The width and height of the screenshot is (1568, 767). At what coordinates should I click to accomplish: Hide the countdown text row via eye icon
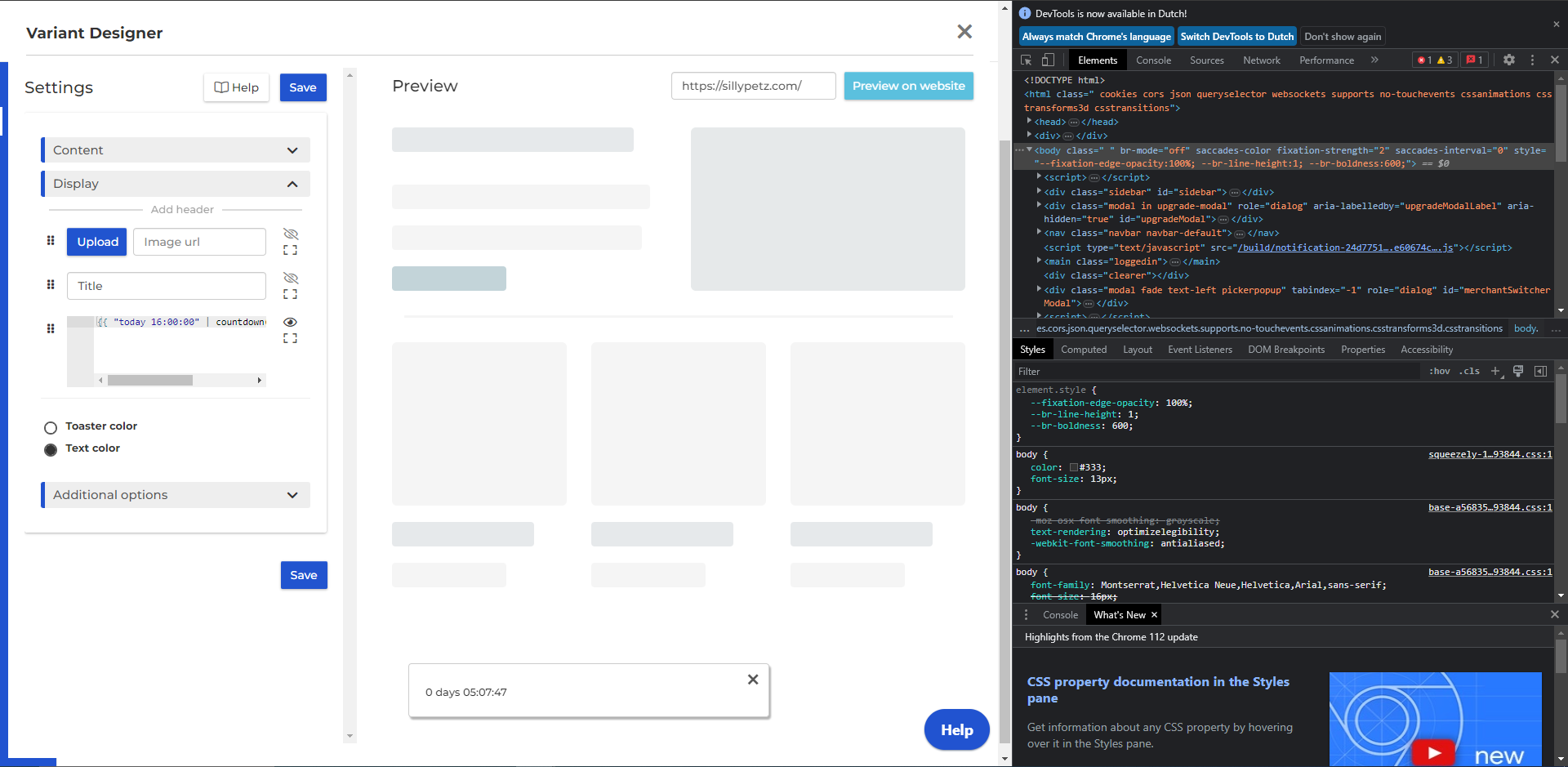click(x=290, y=322)
